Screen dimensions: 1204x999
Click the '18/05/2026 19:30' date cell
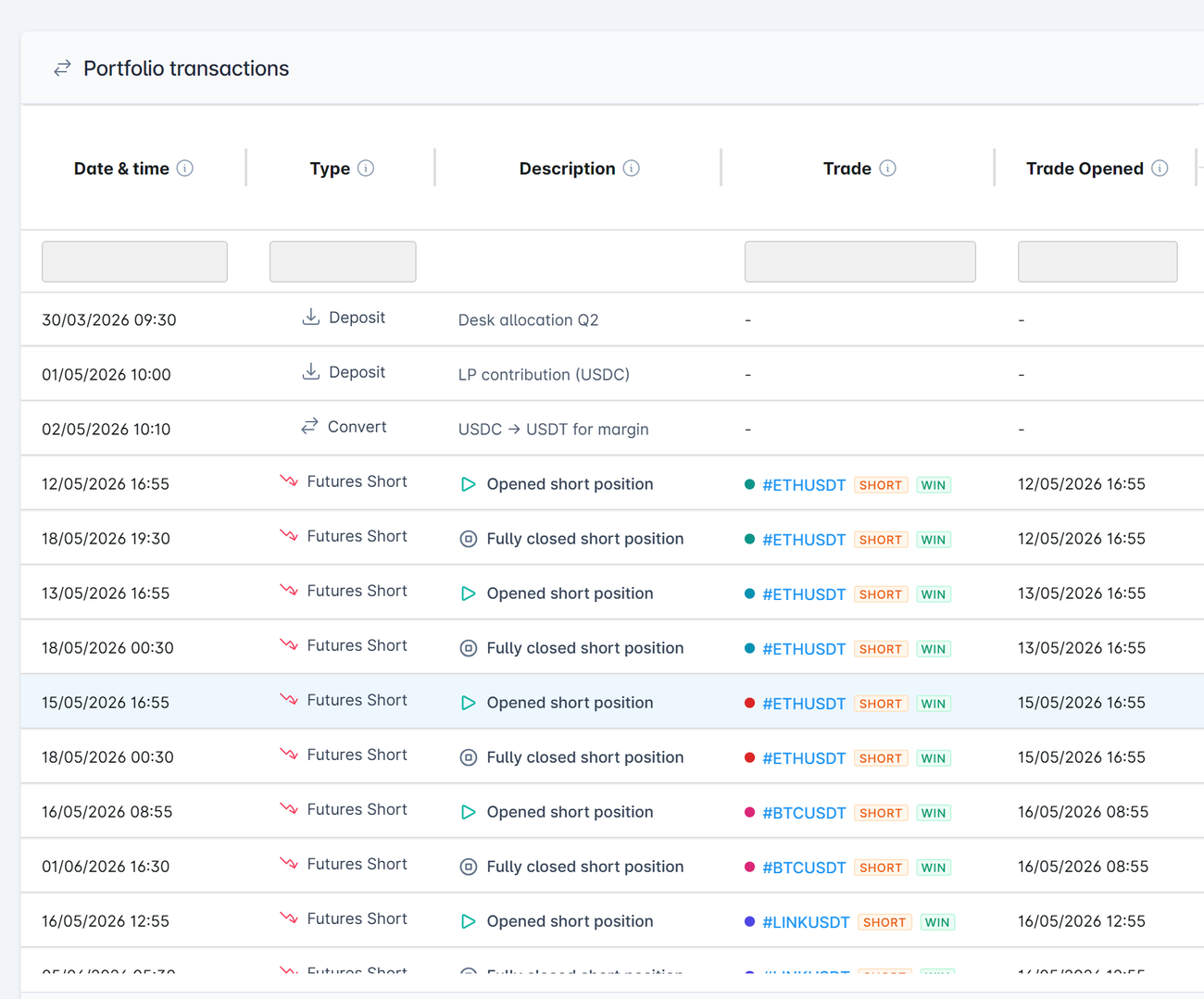(x=106, y=538)
